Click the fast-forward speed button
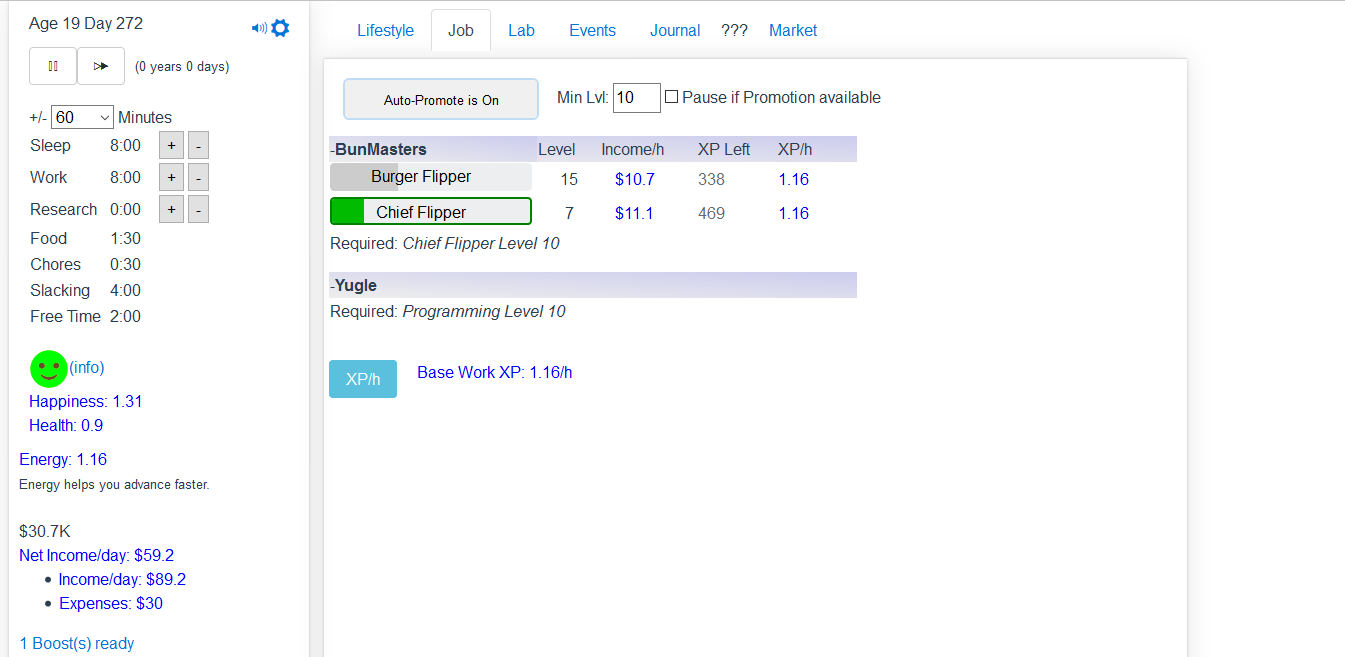1345x657 pixels. pos(101,66)
